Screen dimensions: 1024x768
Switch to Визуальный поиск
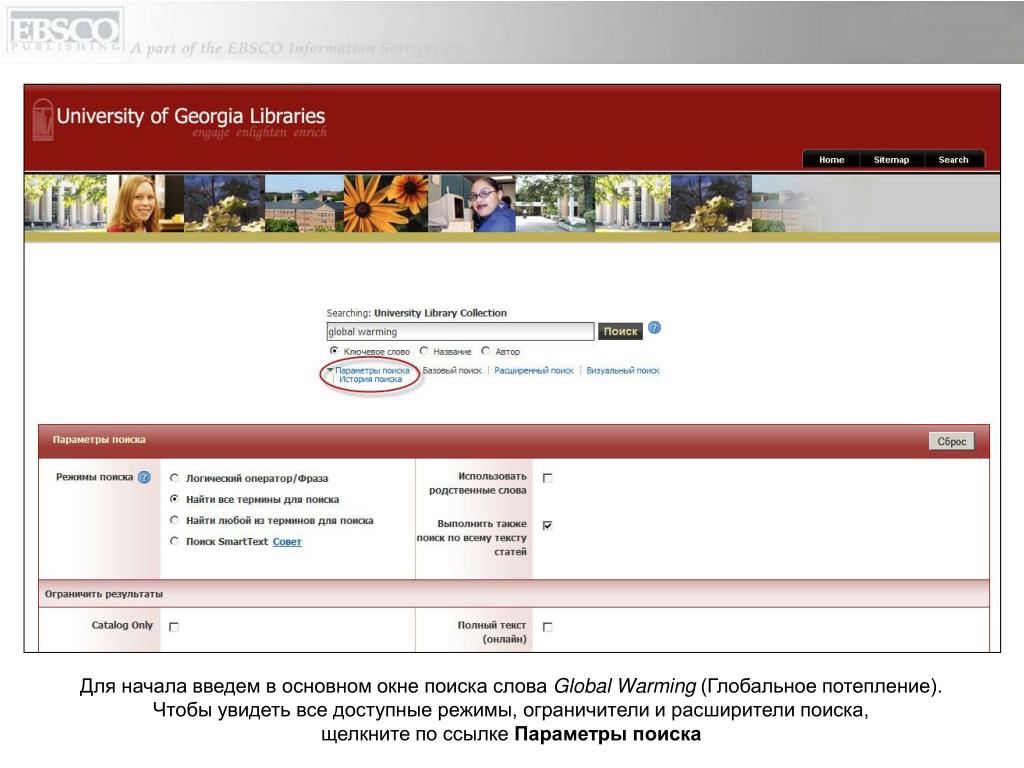(623, 370)
